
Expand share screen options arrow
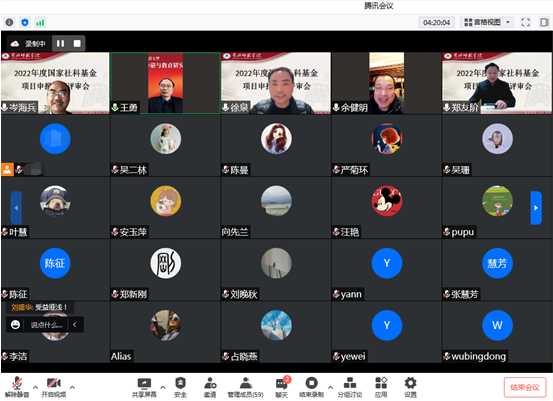pyautogui.click(x=163, y=387)
